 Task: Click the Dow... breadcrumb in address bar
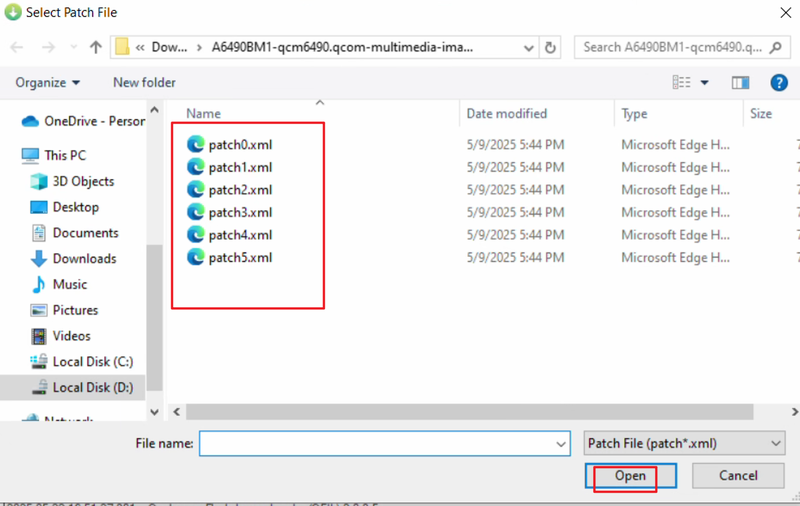[x=169, y=47]
